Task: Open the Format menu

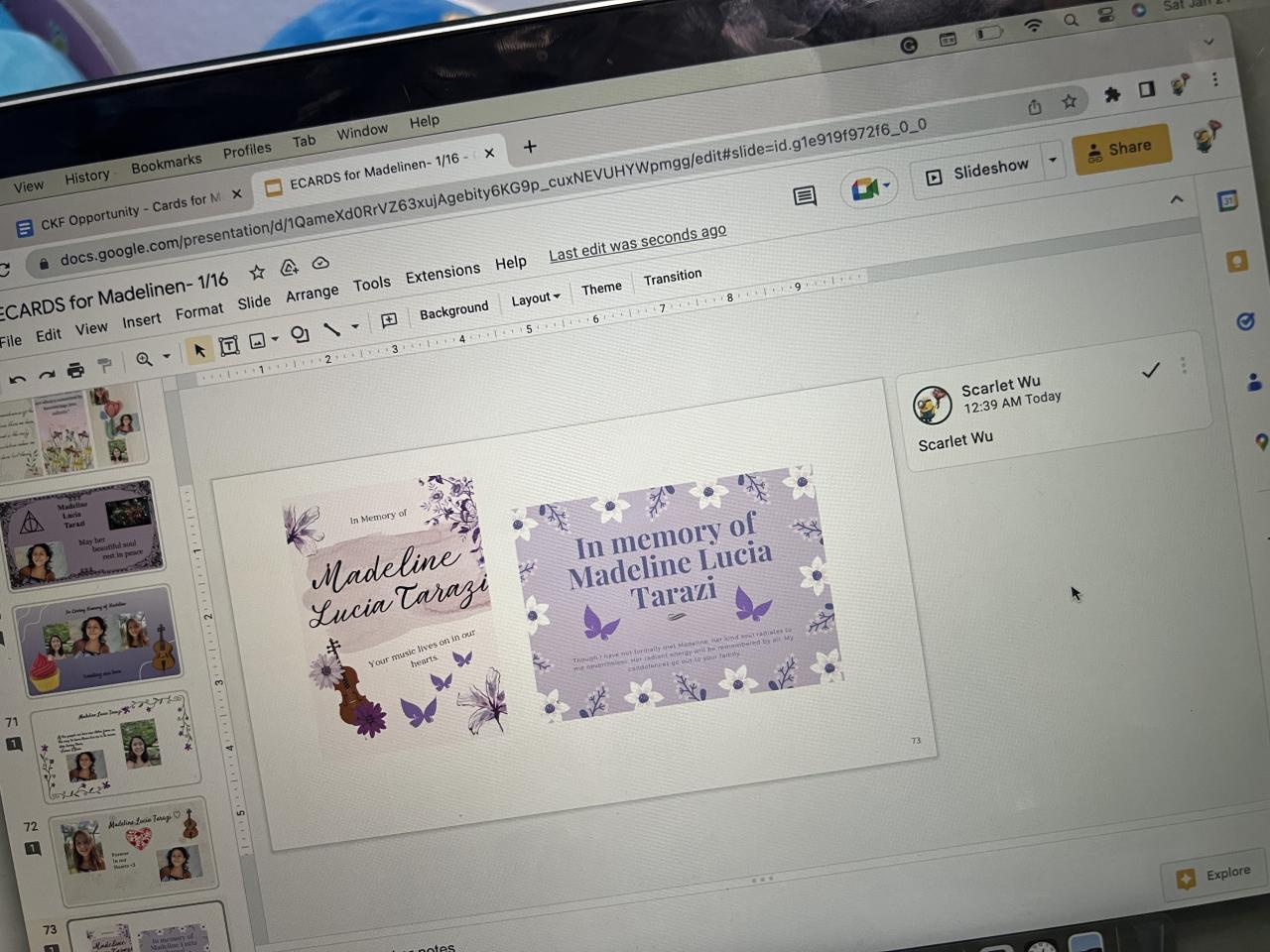Action: coord(199,311)
